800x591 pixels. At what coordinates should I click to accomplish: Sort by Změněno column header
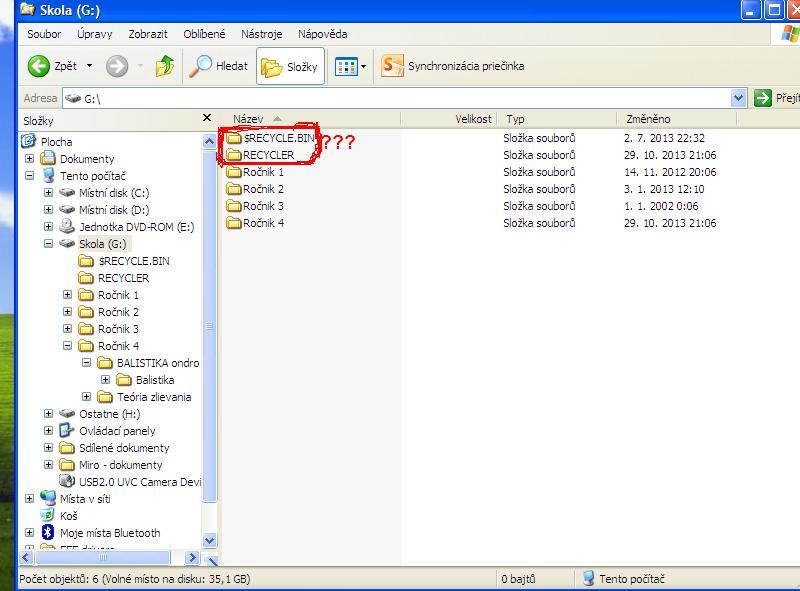point(648,119)
